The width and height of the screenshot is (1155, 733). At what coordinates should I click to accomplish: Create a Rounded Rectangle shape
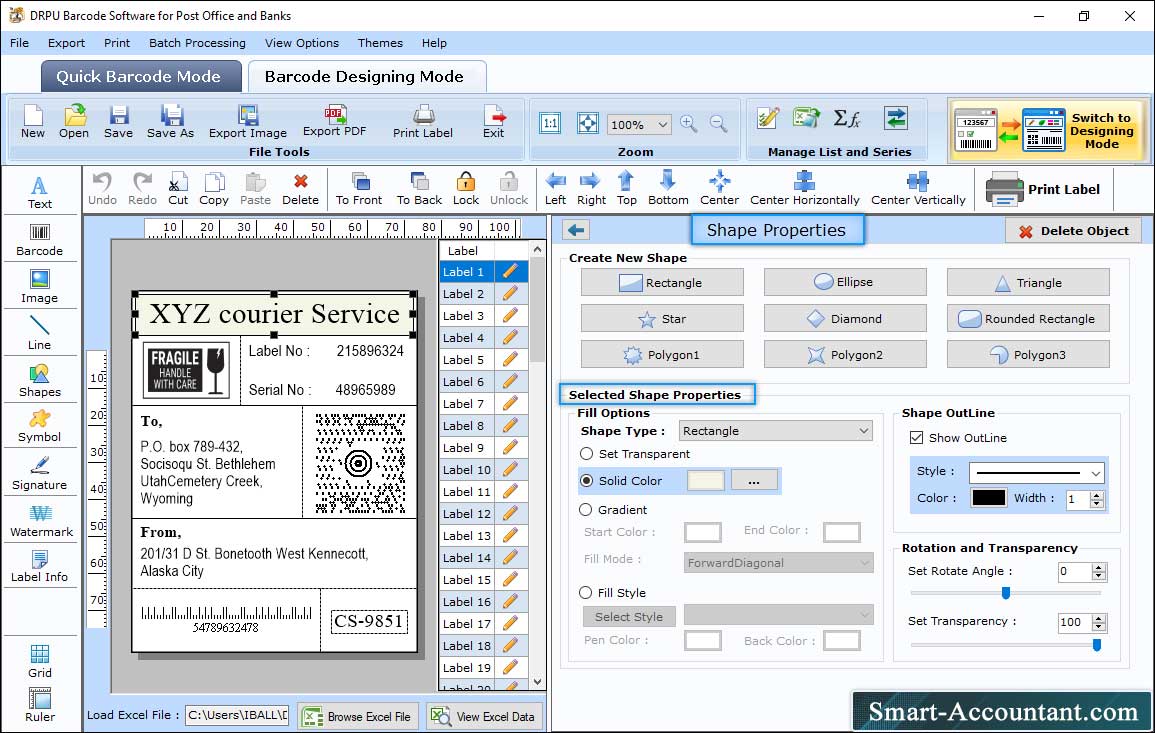pyautogui.click(x=1028, y=318)
